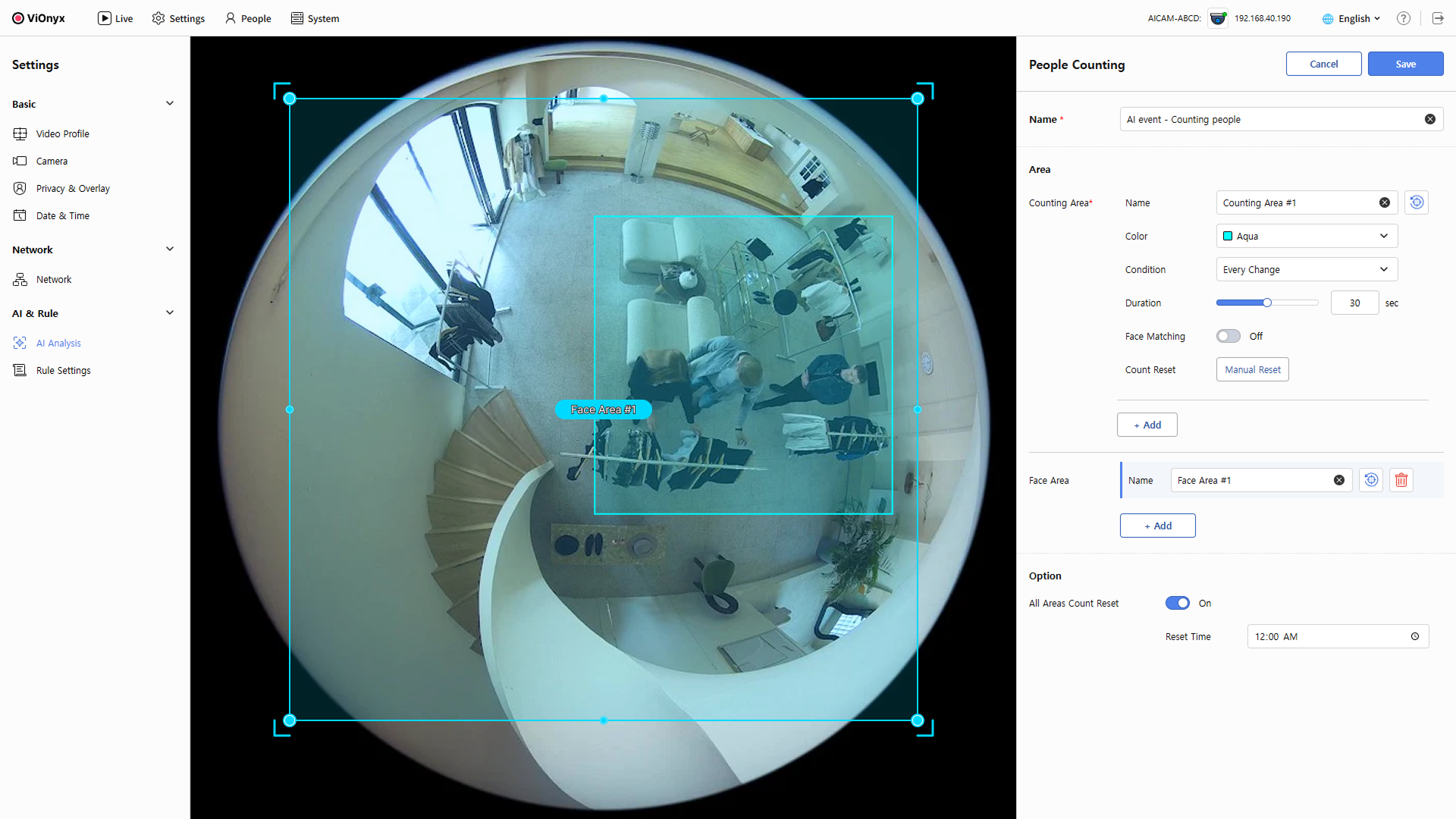
Task: Switch to the Live view tab
Action: pos(115,18)
